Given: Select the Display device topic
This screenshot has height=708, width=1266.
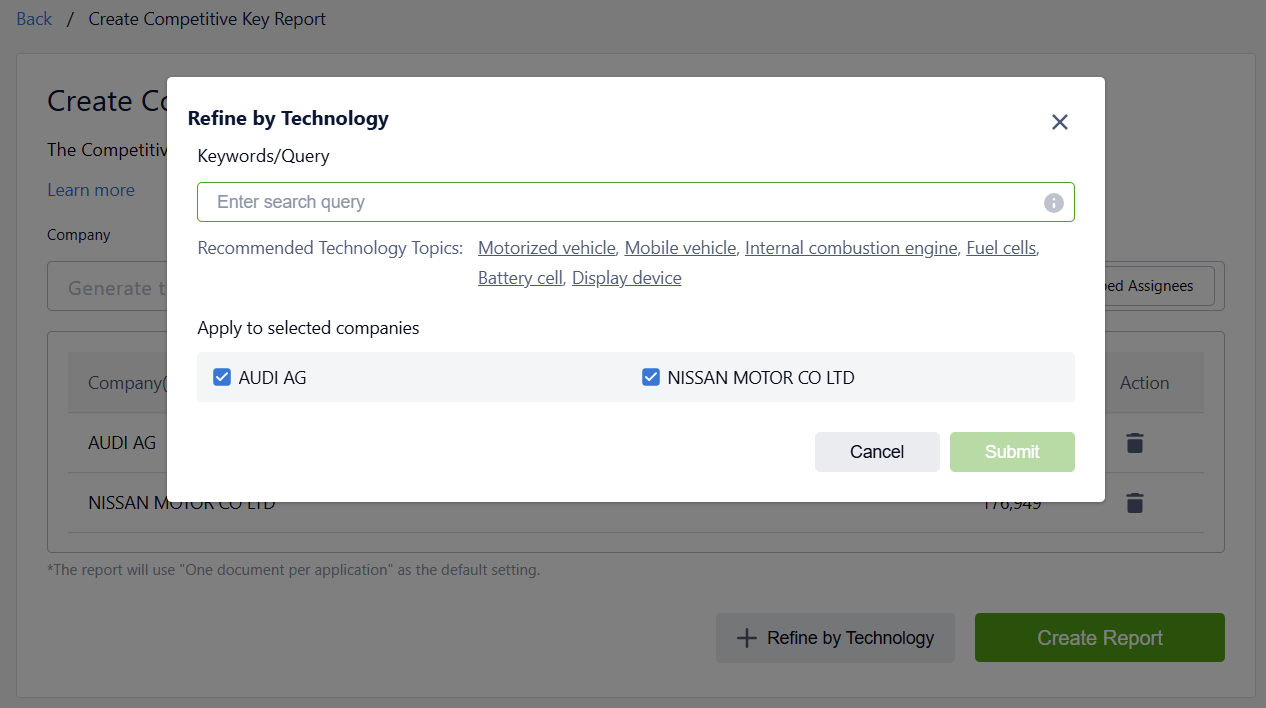Looking at the screenshot, I should 626,278.
